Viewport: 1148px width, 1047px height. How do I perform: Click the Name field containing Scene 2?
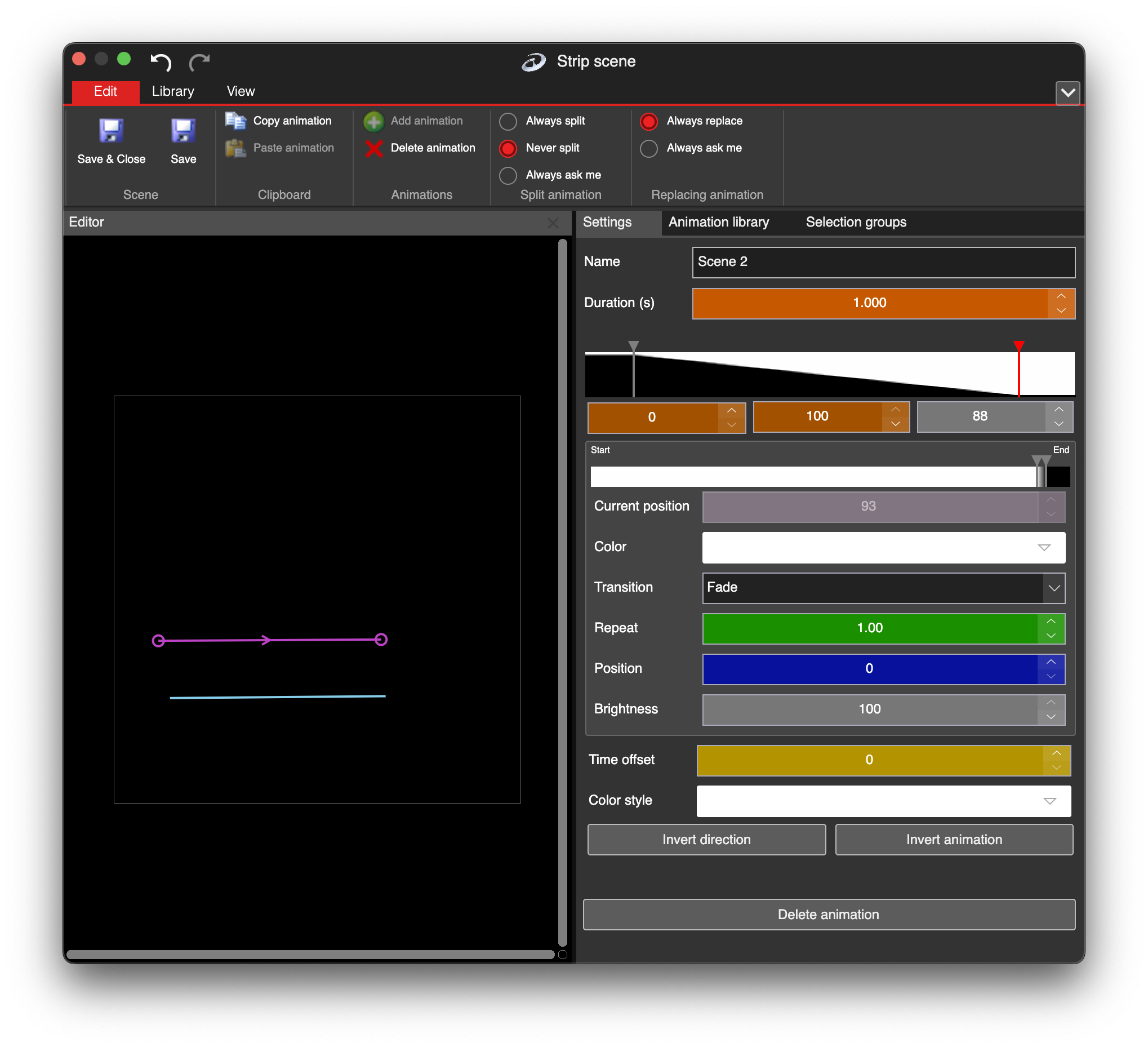[883, 262]
